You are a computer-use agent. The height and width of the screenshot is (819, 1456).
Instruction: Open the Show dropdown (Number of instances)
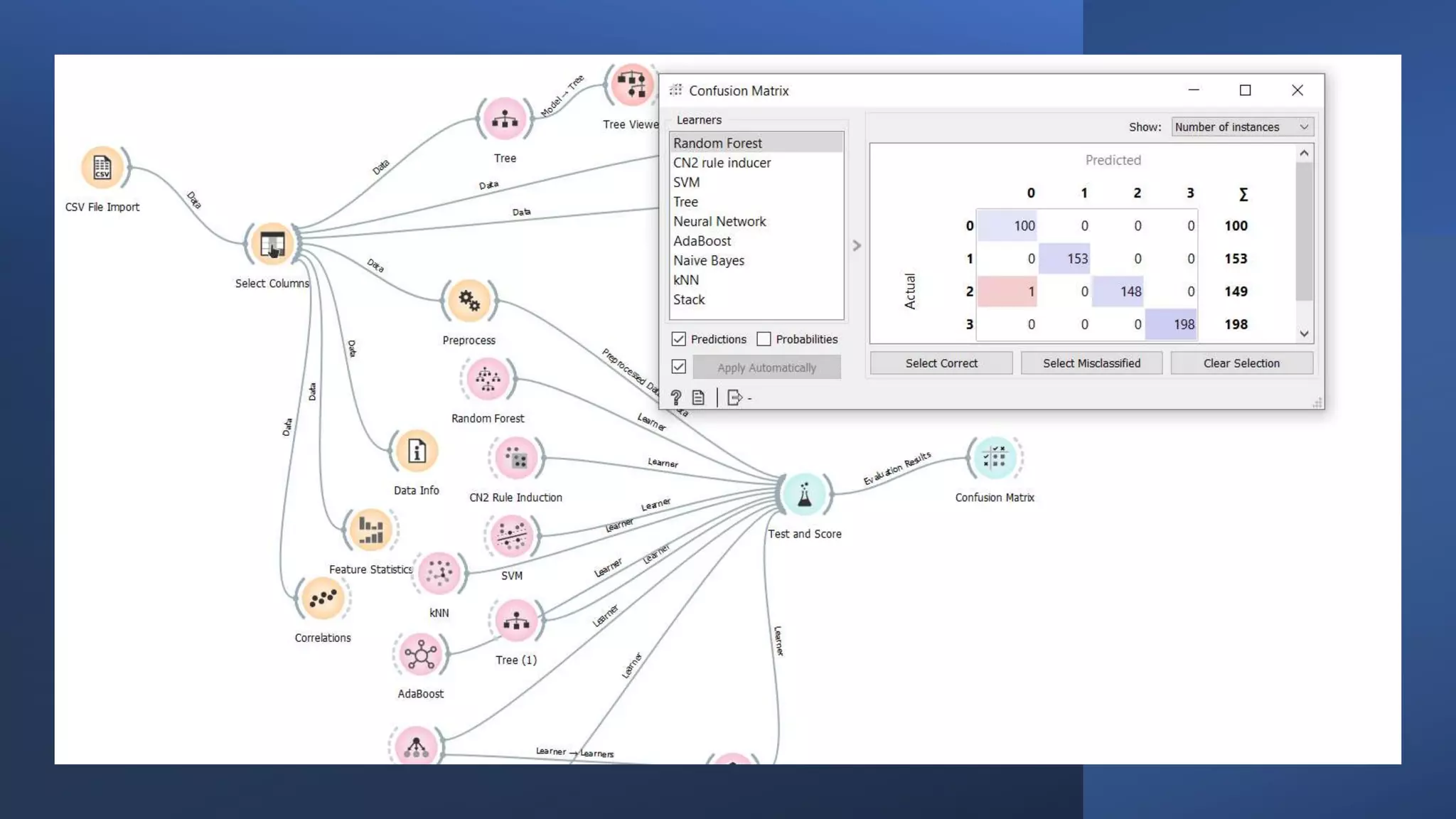(1241, 127)
